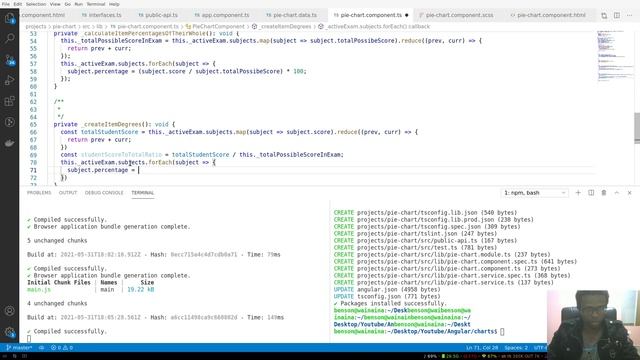Show the Debug Console panel tab

(x=104, y=193)
